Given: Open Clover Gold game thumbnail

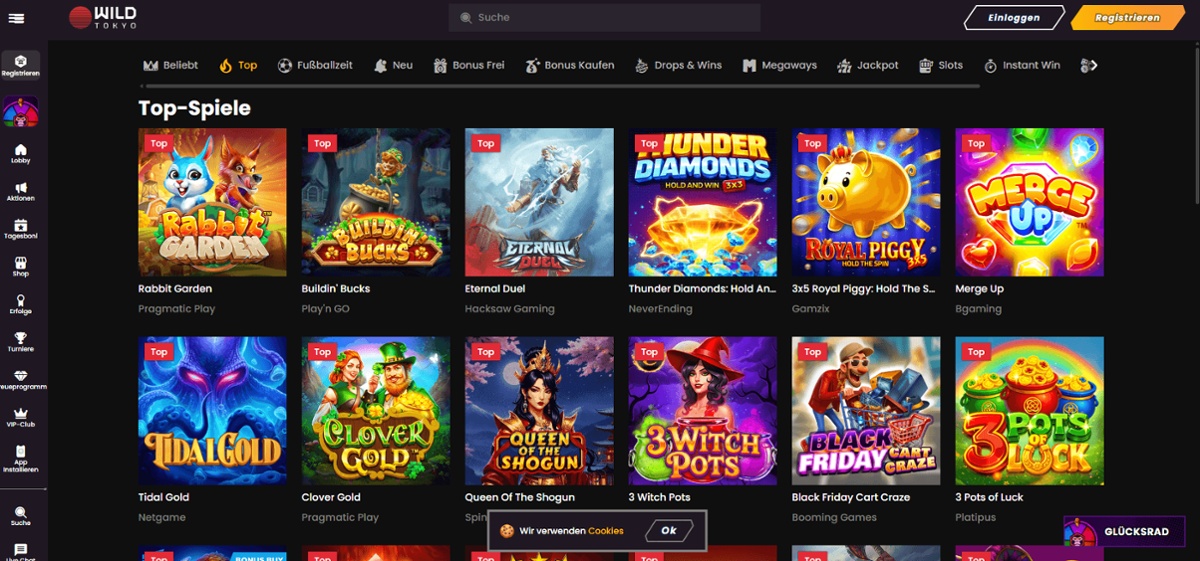Looking at the screenshot, I should [375, 411].
